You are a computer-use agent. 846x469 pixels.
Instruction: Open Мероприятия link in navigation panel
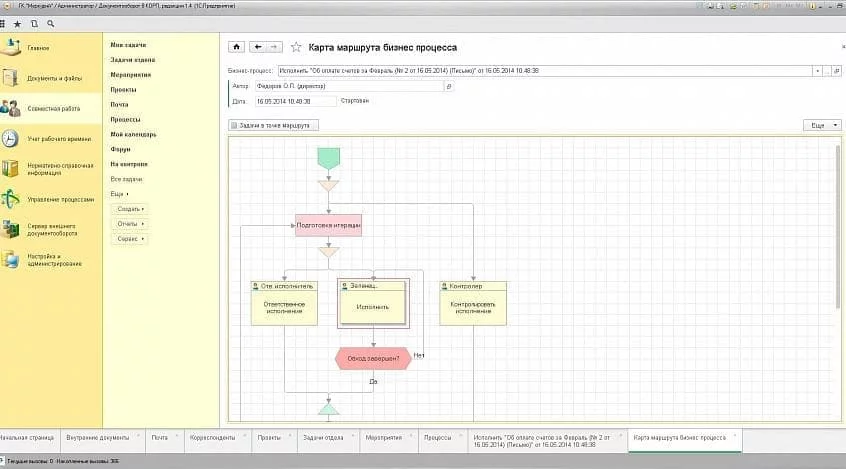[x=131, y=75]
